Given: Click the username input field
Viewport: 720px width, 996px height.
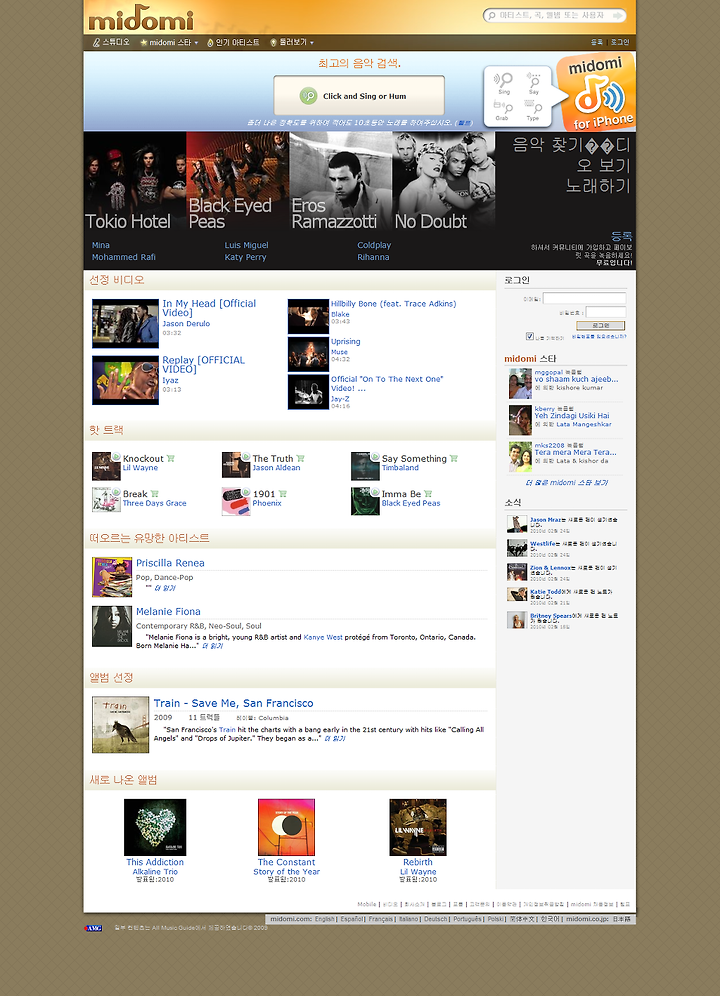Looking at the screenshot, I should click(584, 299).
